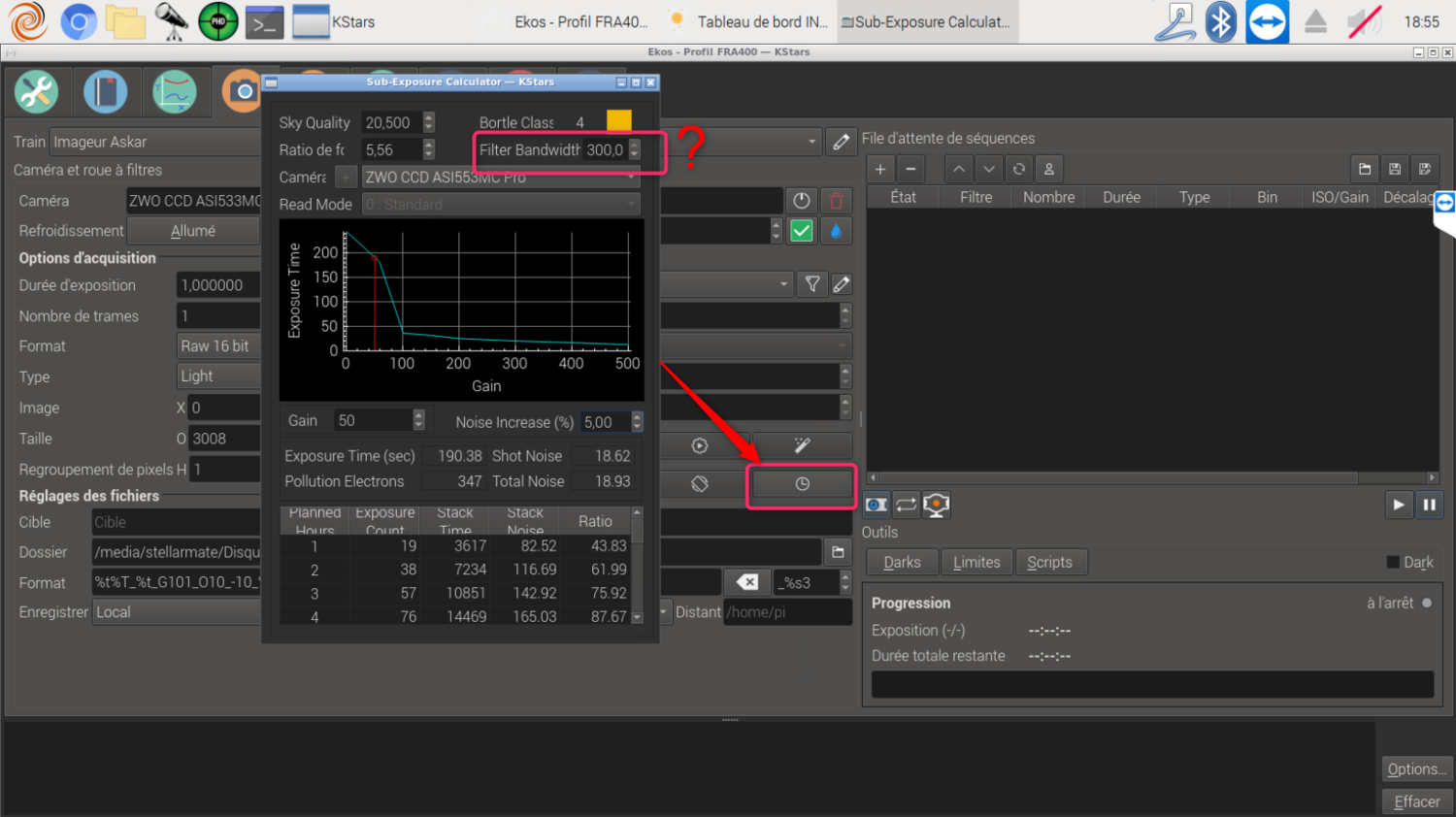
Task: Save the sequence queue
Action: (1395, 169)
